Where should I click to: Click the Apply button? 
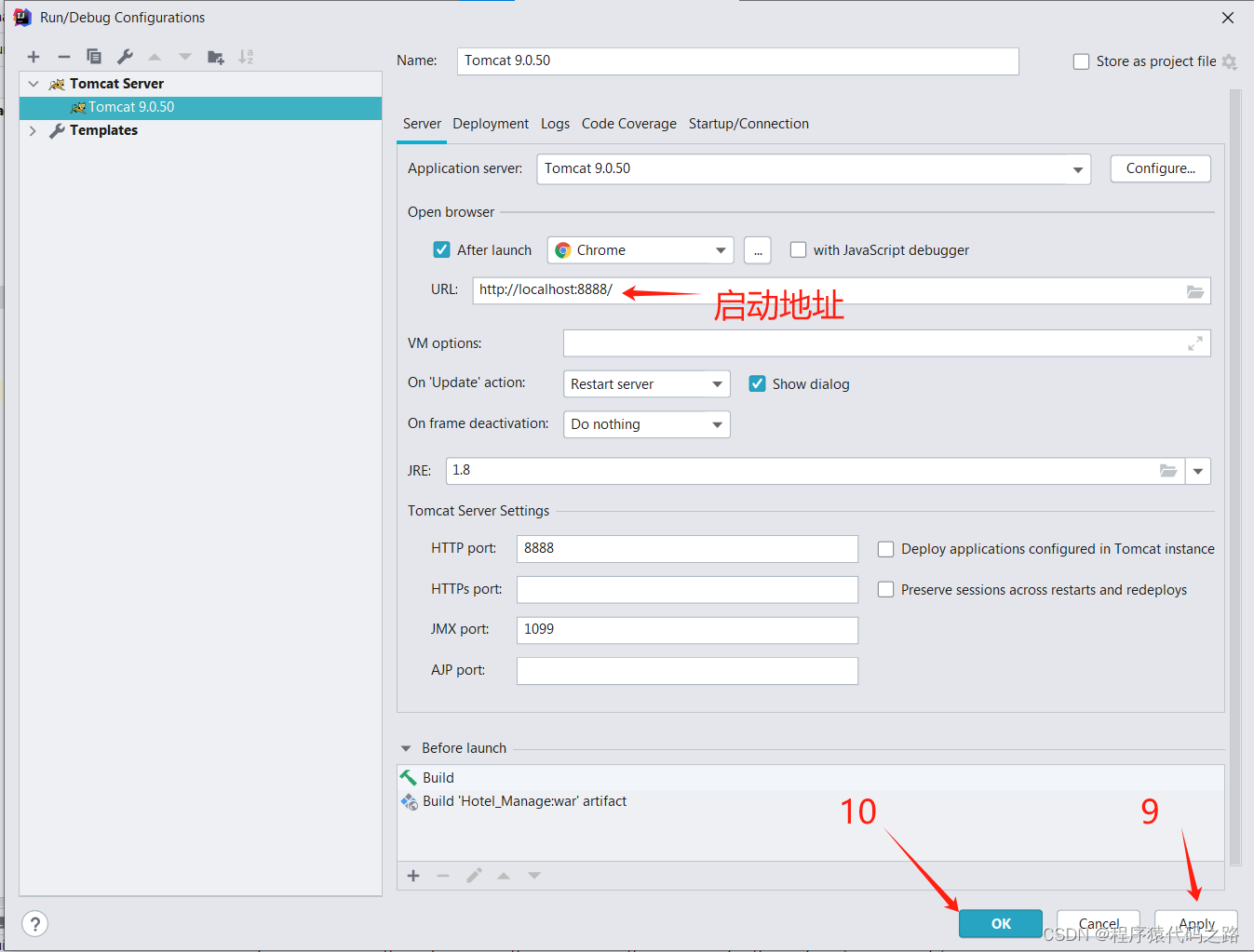point(1196,923)
